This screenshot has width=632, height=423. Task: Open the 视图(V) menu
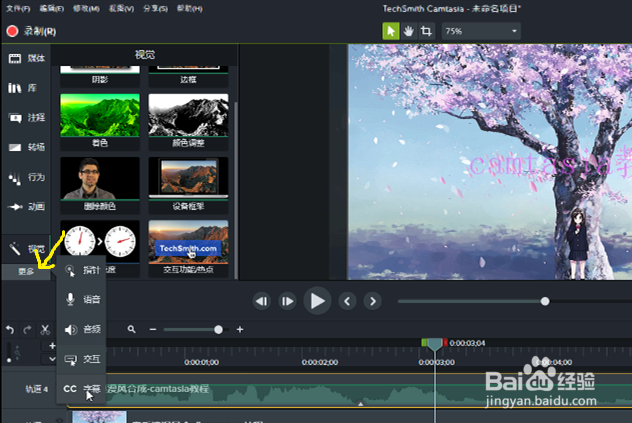(121, 8)
